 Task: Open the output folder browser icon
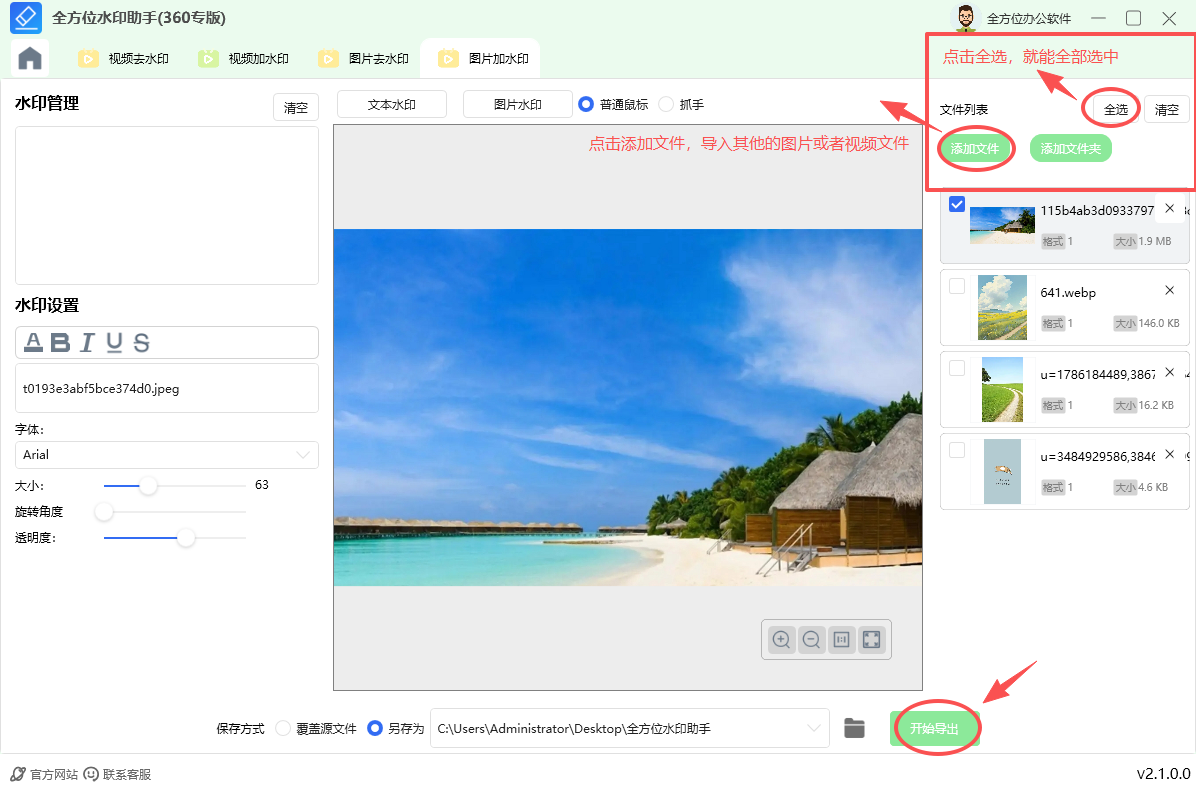(x=854, y=728)
